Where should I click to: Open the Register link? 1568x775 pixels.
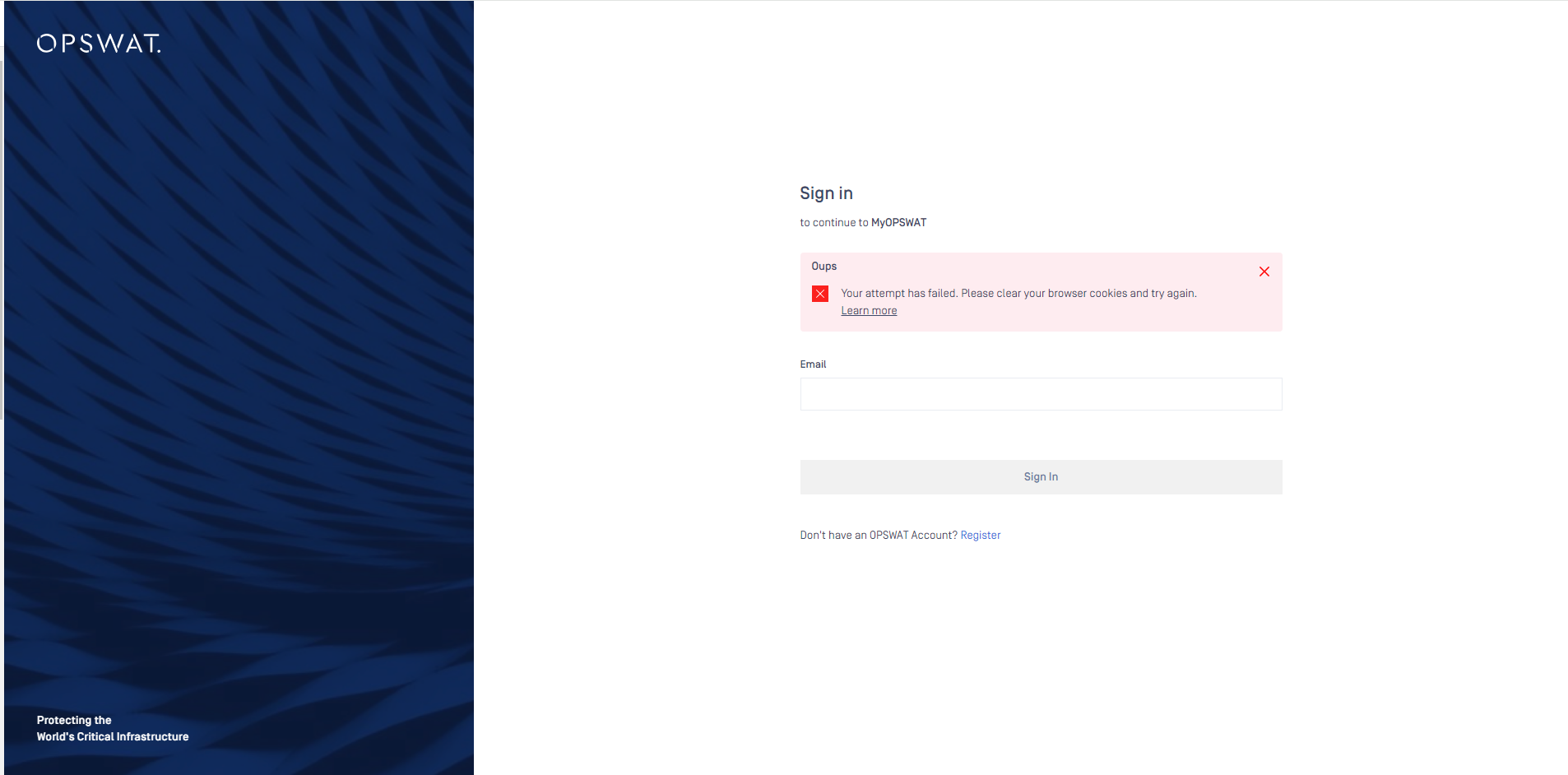pos(981,536)
